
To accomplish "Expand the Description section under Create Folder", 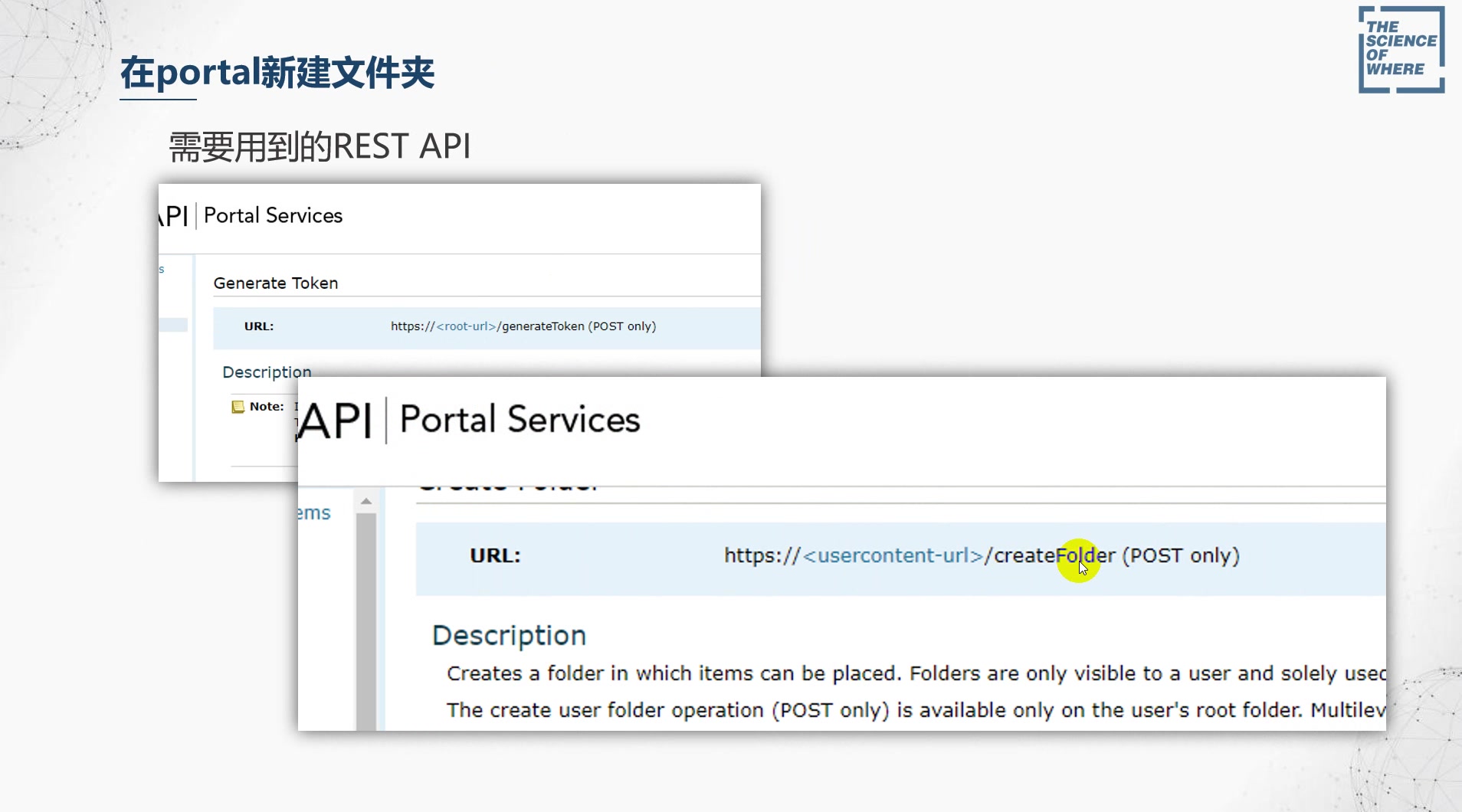I will (509, 634).
